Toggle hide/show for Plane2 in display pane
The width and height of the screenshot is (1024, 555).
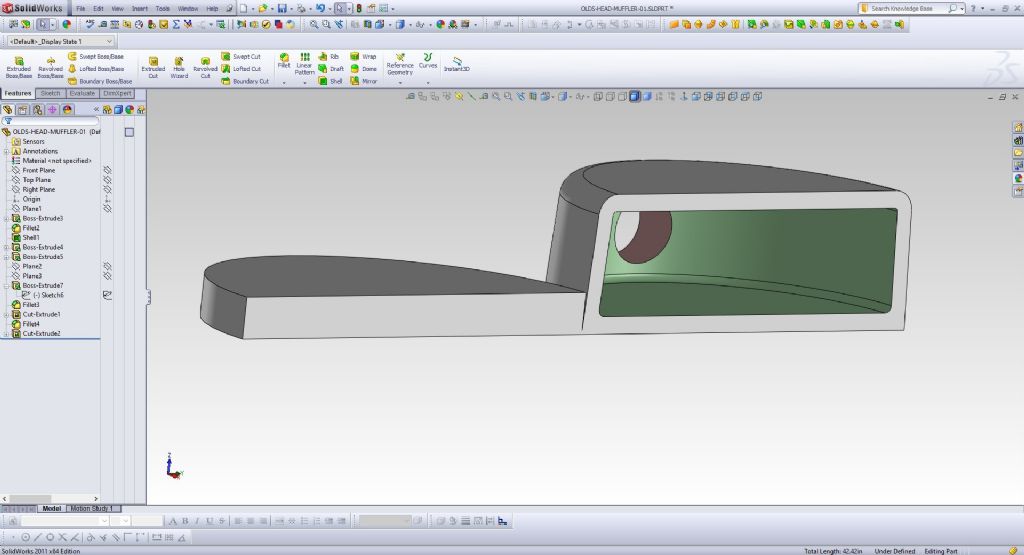(107, 266)
